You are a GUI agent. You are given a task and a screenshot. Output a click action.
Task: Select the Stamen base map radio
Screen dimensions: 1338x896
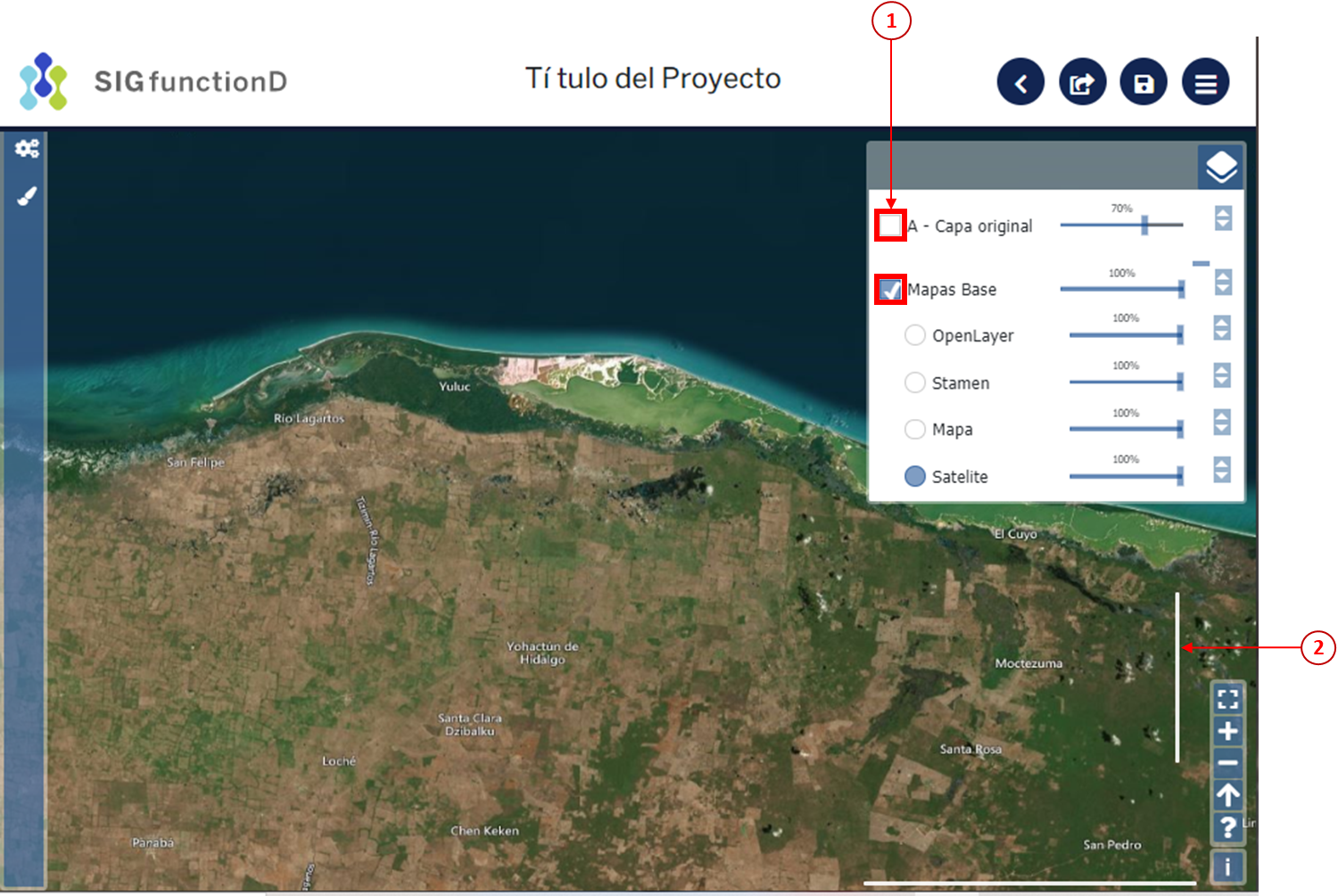[x=914, y=382]
